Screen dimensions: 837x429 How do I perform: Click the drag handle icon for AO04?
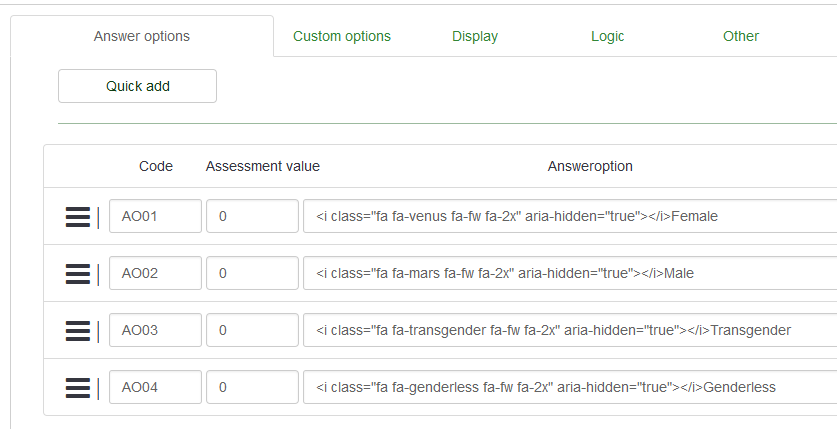pos(78,387)
